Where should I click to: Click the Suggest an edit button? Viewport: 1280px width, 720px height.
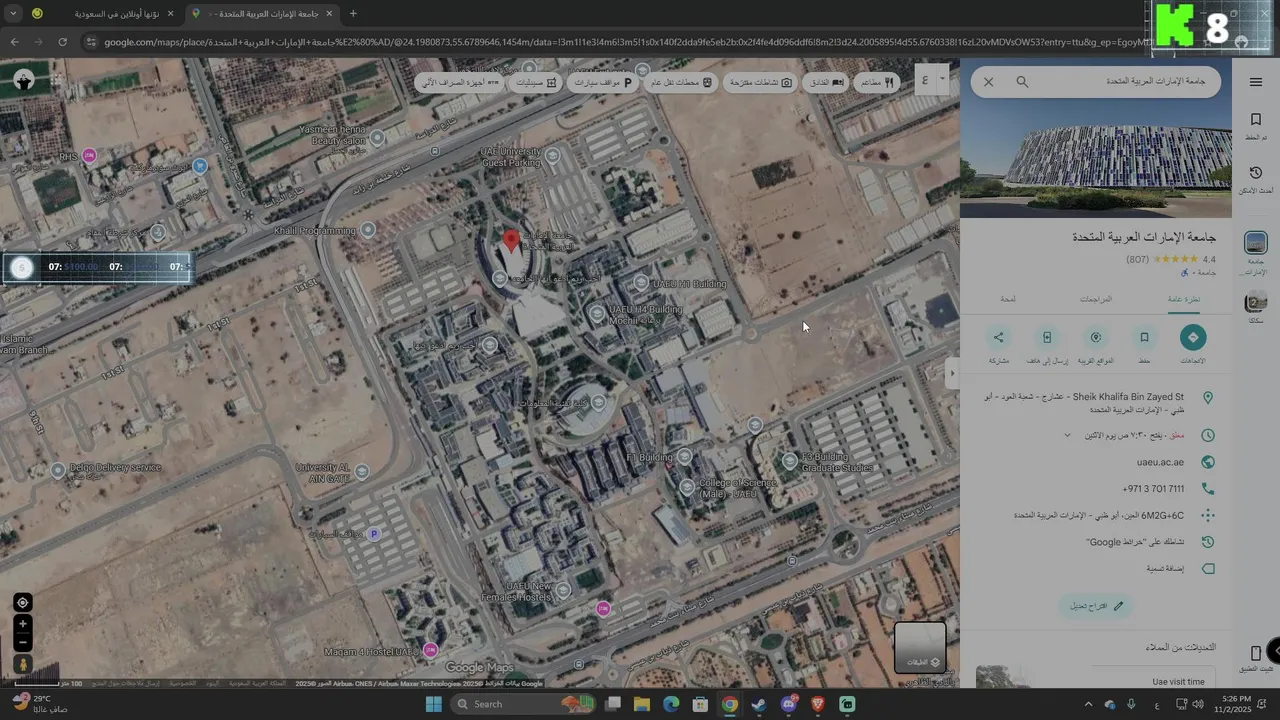point(1096,605)
